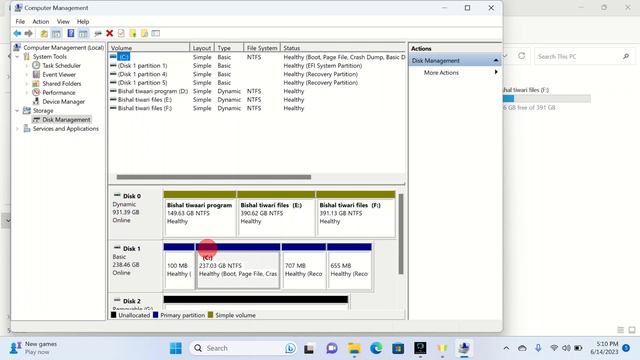640x360 pixels.
Task: Collapse the Storage tree node
Action: click(x=18, y=111)
